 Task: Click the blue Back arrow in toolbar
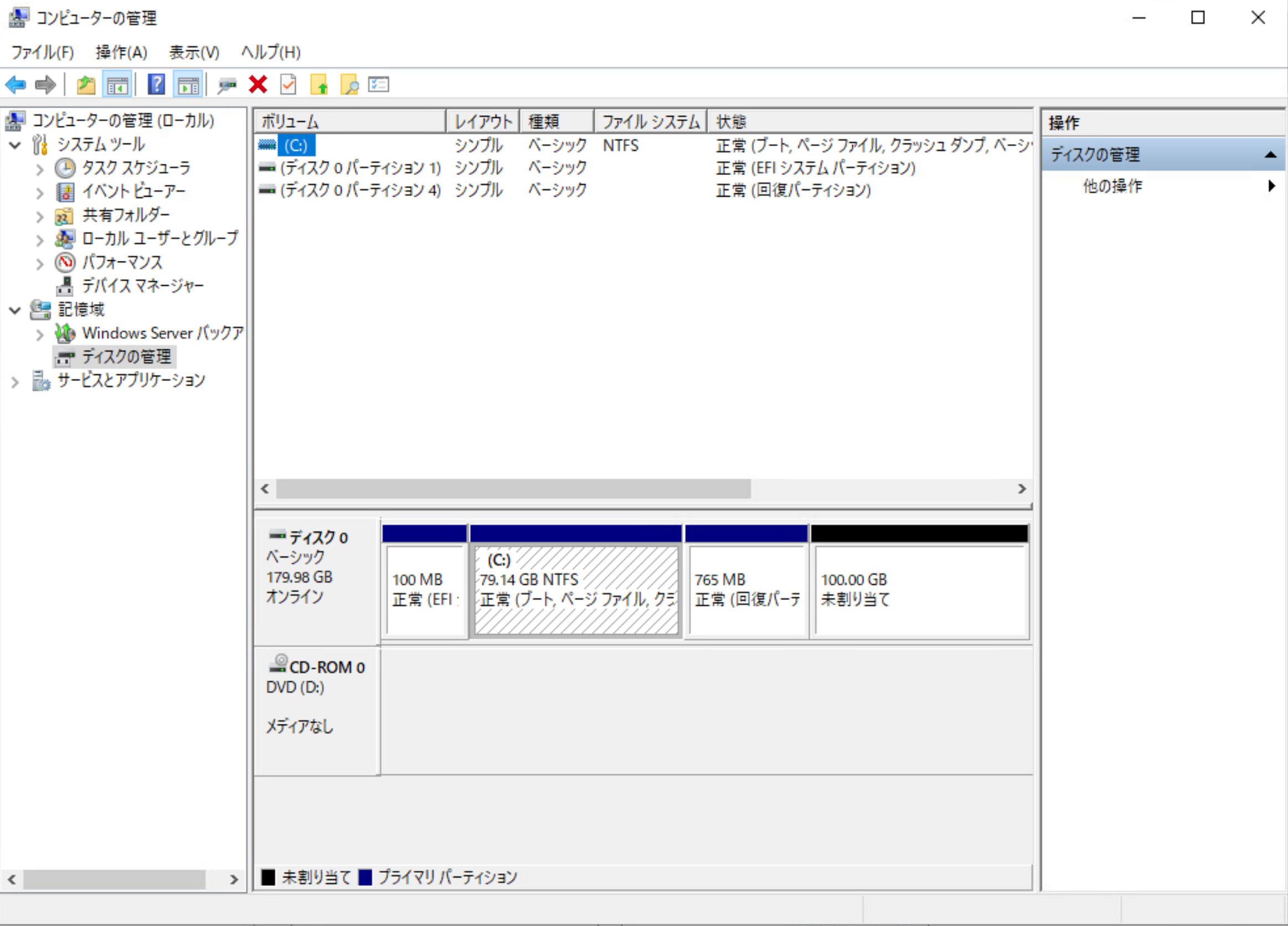click(16, 85)
